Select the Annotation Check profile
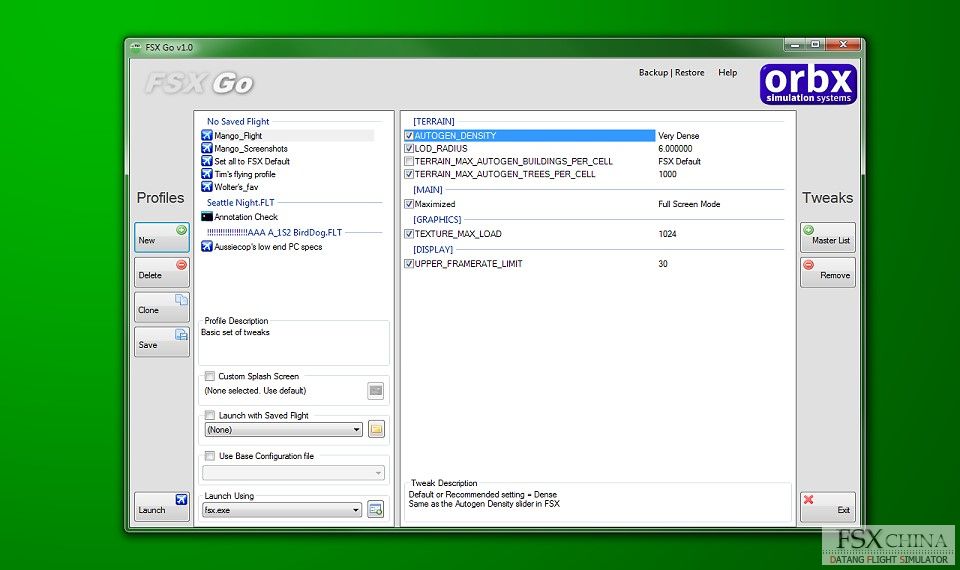 tap(246, 217)
